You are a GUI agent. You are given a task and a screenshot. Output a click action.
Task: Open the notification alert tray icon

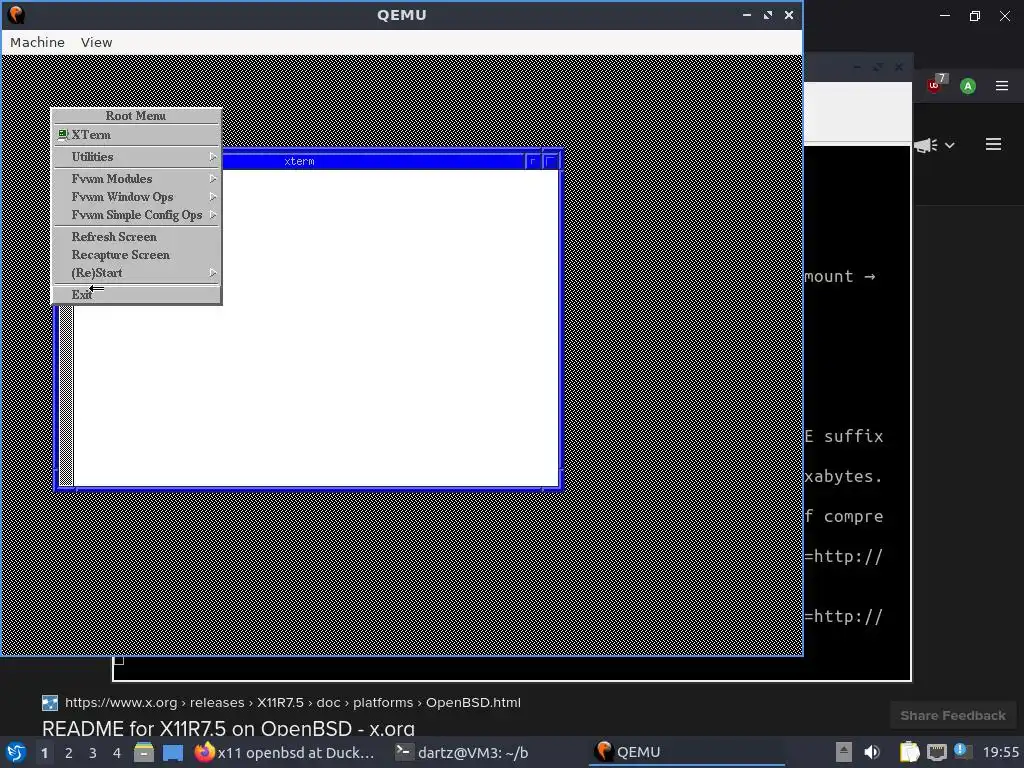coord(963,752)
